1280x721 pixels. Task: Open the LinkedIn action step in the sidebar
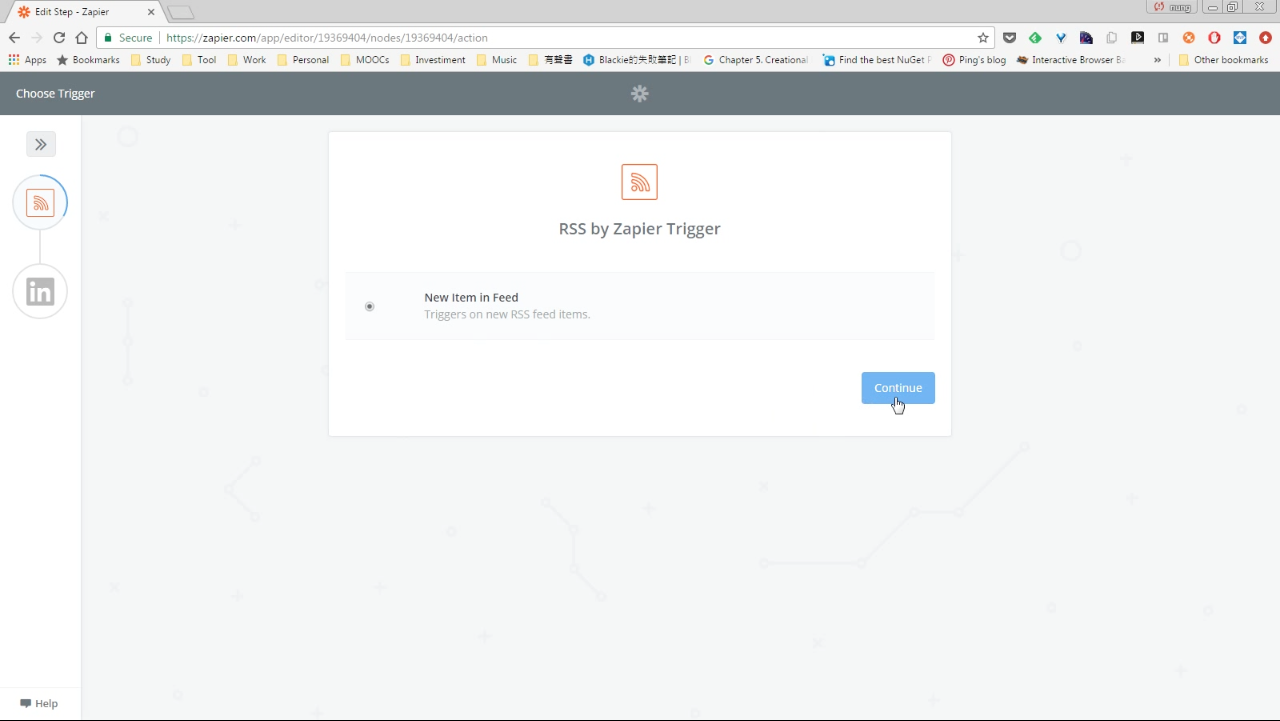(x=40, y=292)
